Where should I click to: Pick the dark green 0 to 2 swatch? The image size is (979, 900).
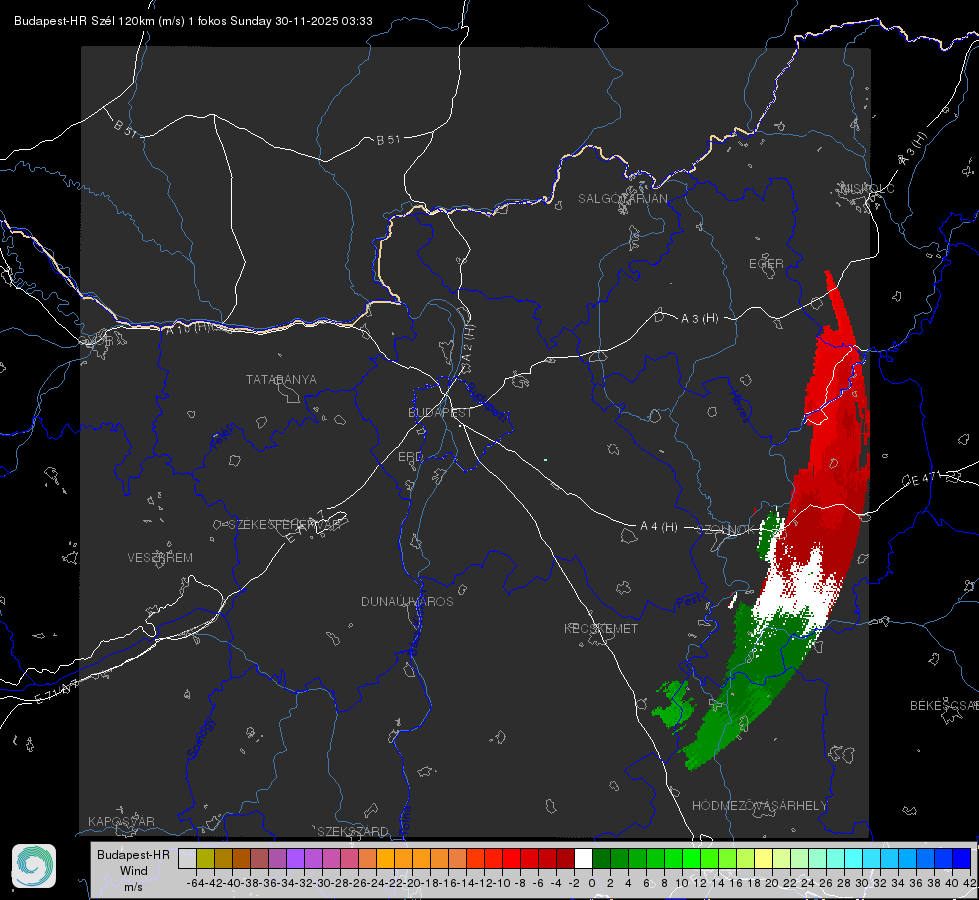pyautogui.click(x=601, y=858)
